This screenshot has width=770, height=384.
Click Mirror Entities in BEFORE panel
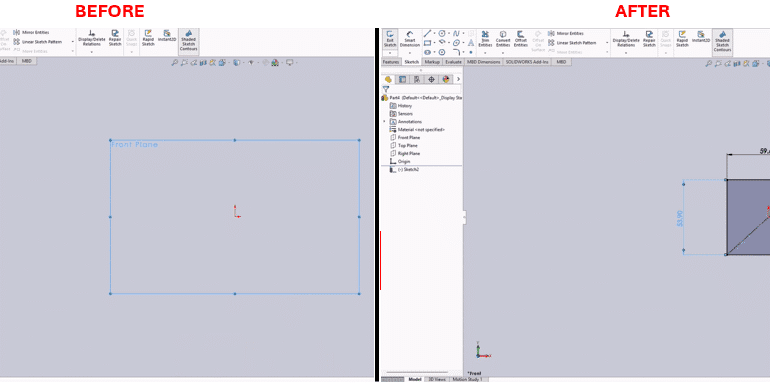tap(31, 32)
